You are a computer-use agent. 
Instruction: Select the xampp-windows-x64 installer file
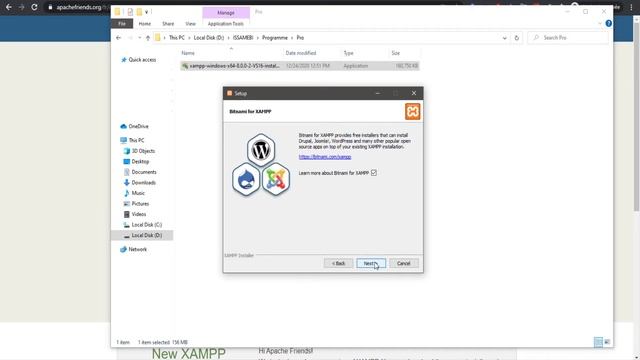(x=300, y=66)
